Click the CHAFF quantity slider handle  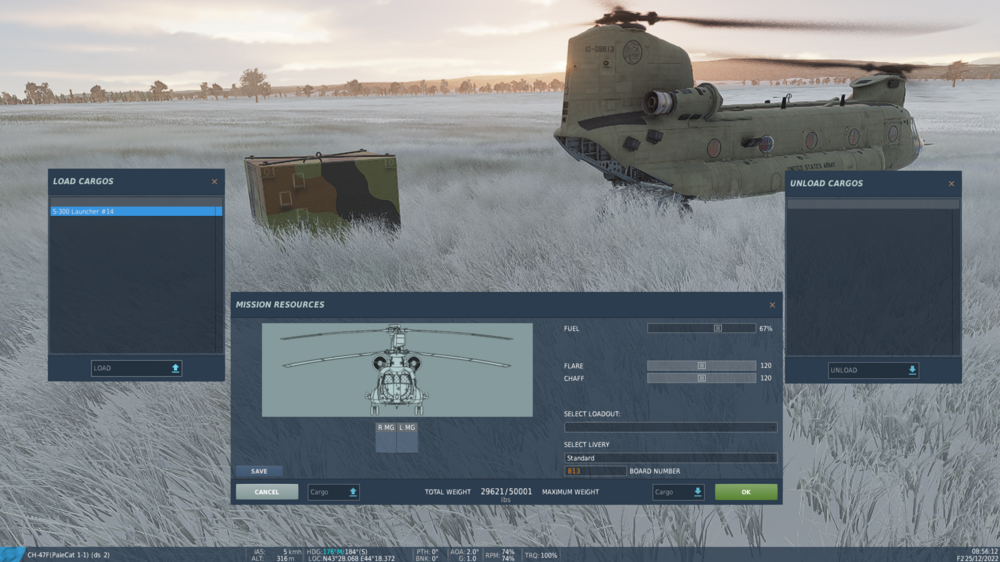(x=702, y=378)
